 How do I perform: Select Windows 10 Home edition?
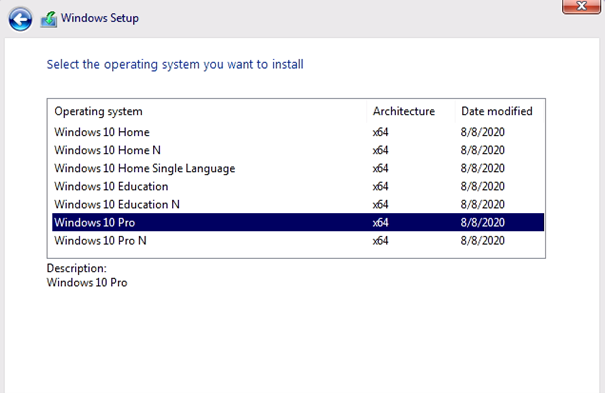298,132
